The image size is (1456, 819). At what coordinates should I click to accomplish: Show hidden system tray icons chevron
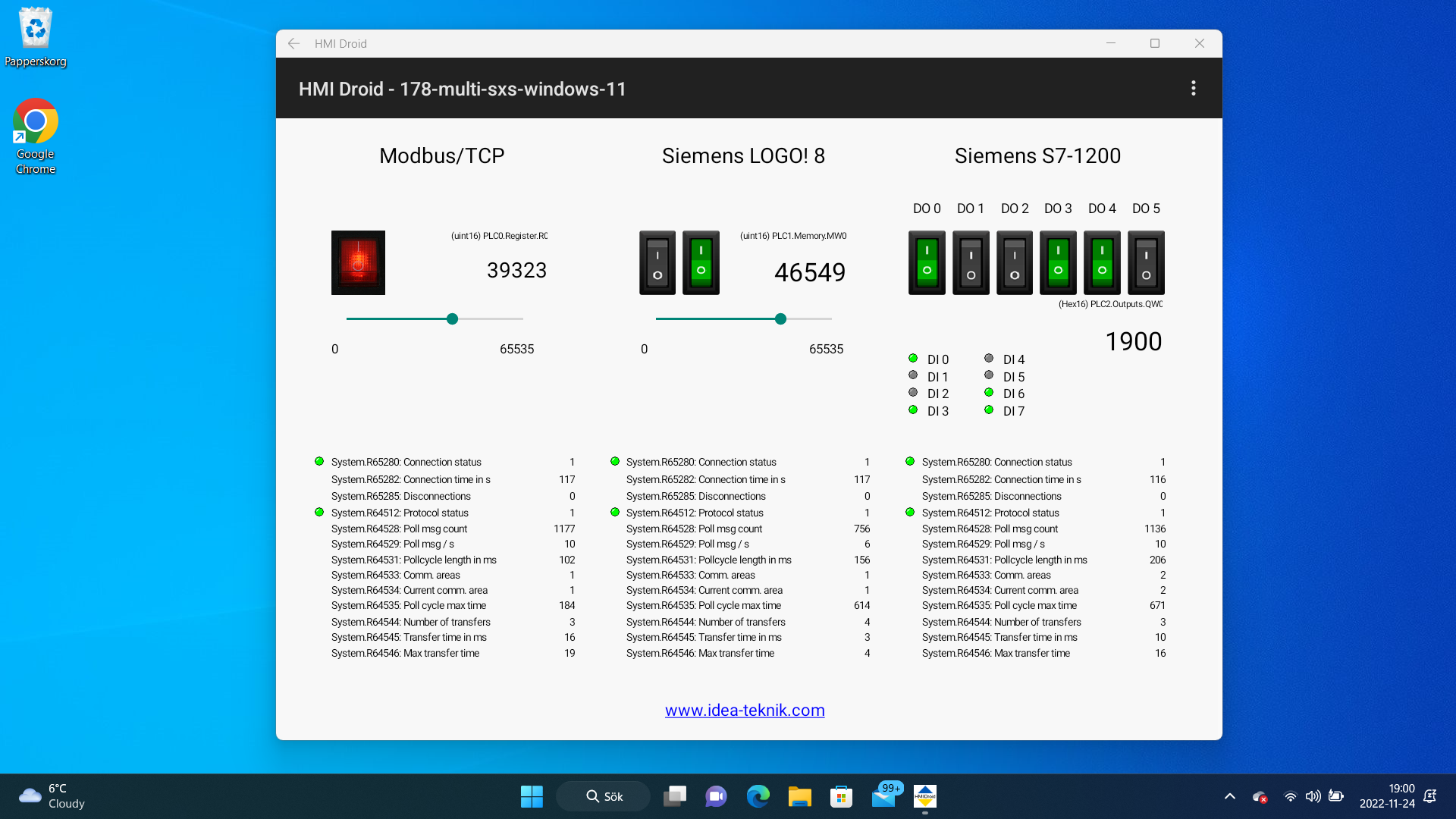[1230, 796]
